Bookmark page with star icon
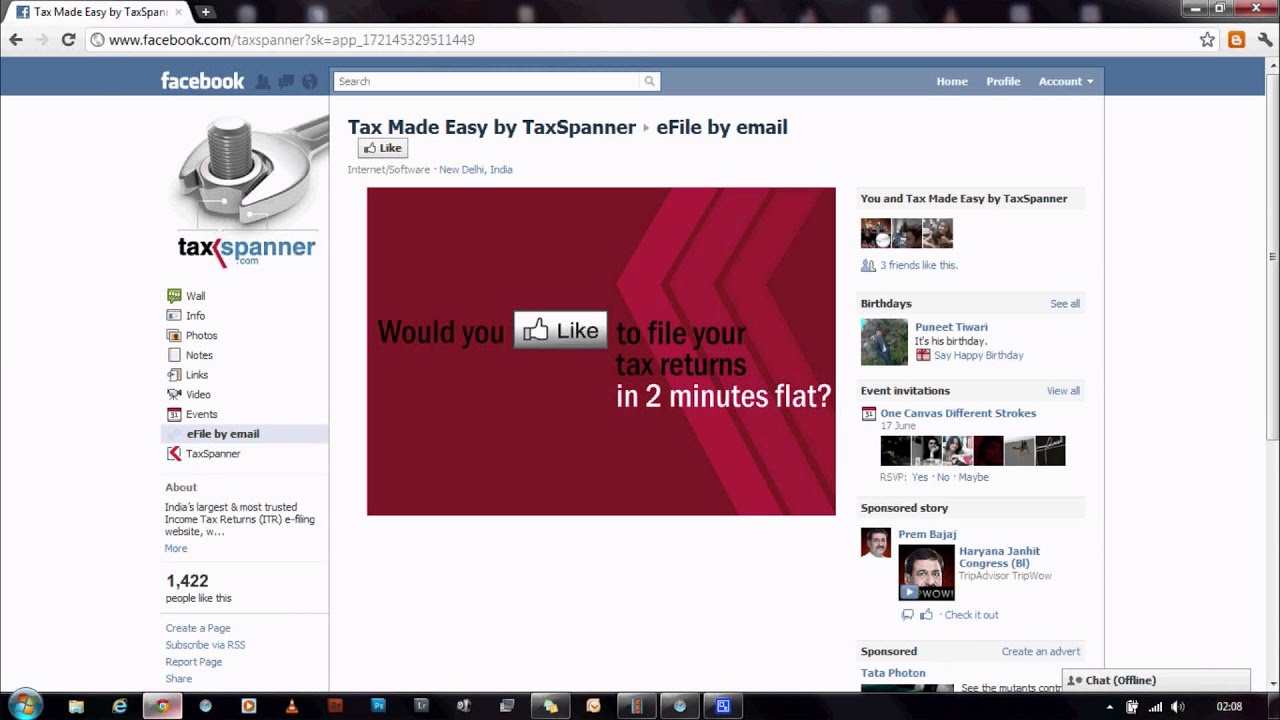The image size is (1280, 720). (1207, 40)
